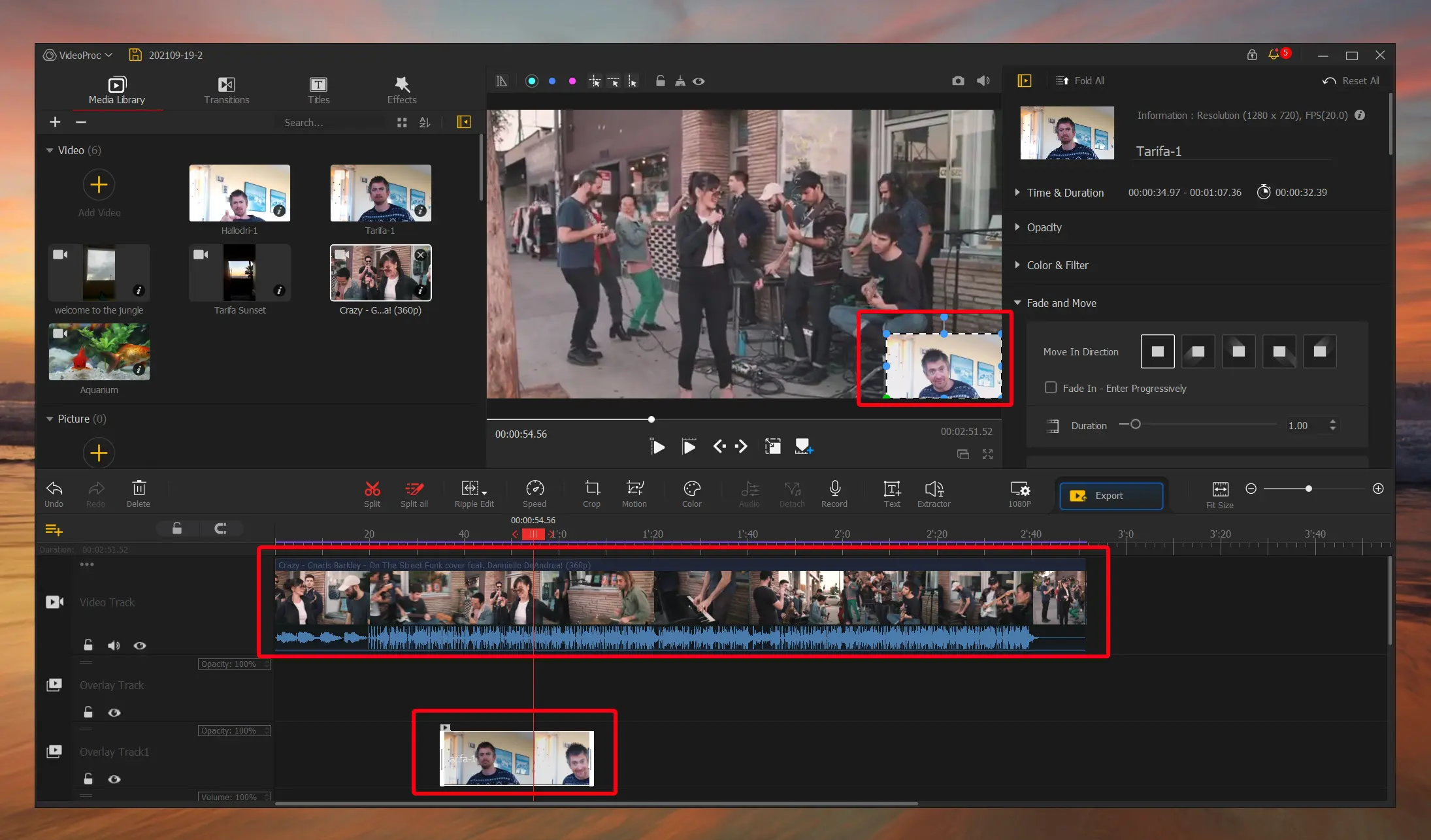
Task: Lock the Overlay Track1
Action: pyautogui.click(x=88, y=779)
